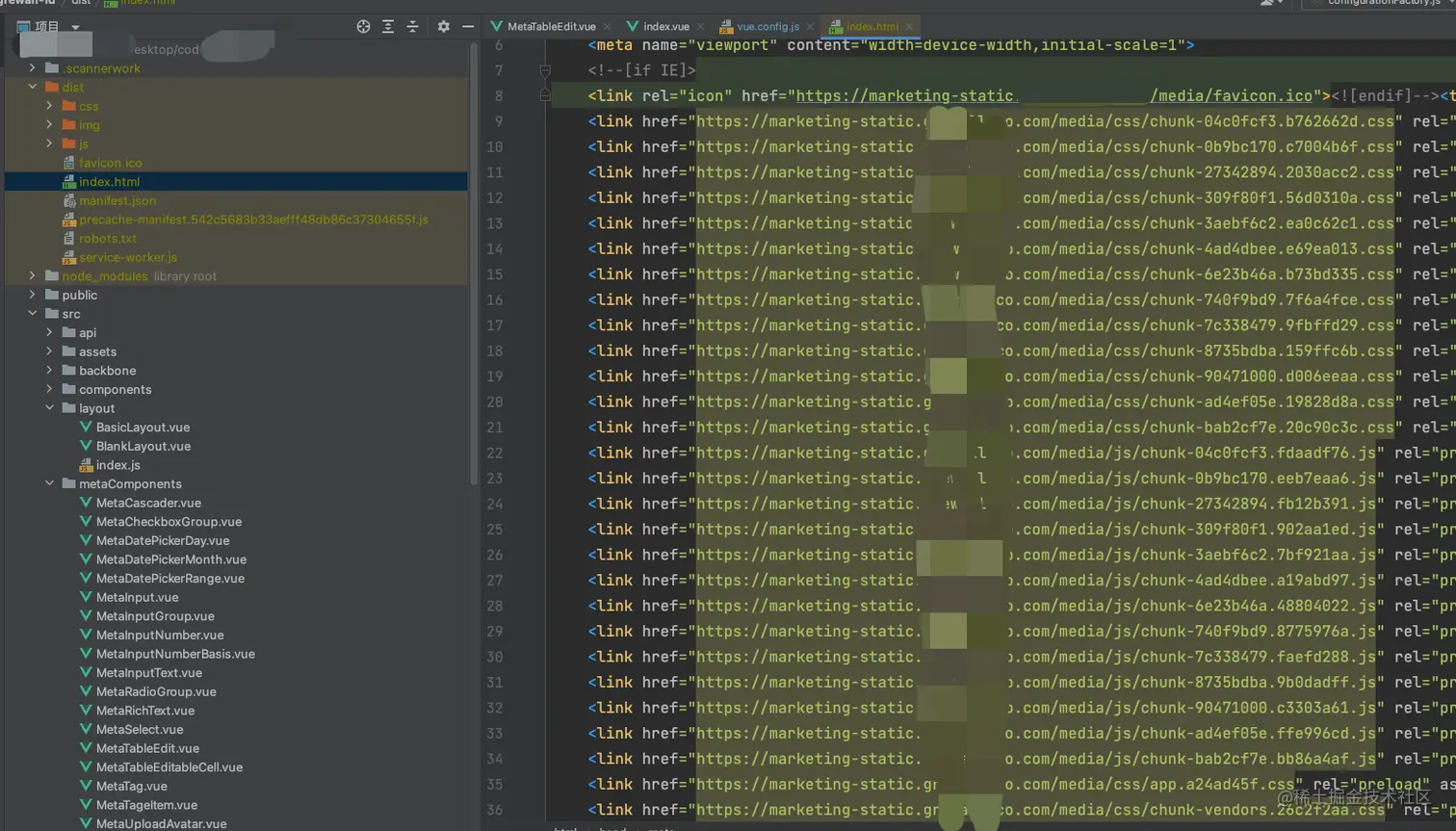Image resolution: width=1456 pixels, height=831 pixels.
Task: Click the <!--[if IE]> comment text
Action: click(x=641, y=70)
